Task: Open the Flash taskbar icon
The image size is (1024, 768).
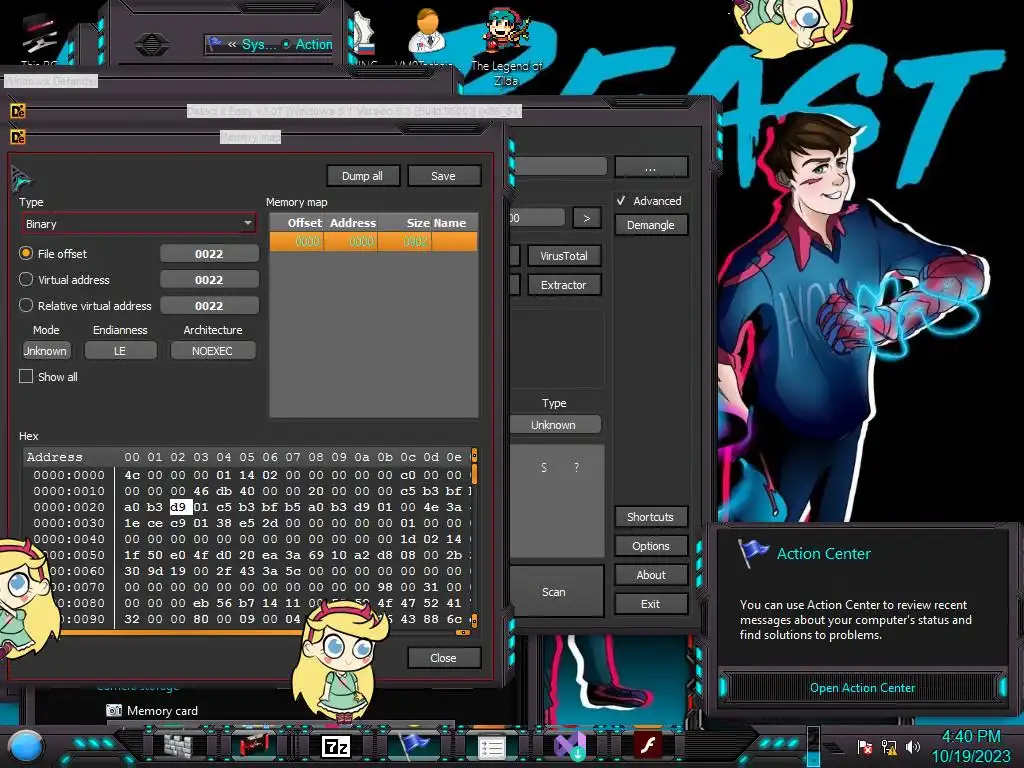Action: pyautogui.click(x=648, y=745)
